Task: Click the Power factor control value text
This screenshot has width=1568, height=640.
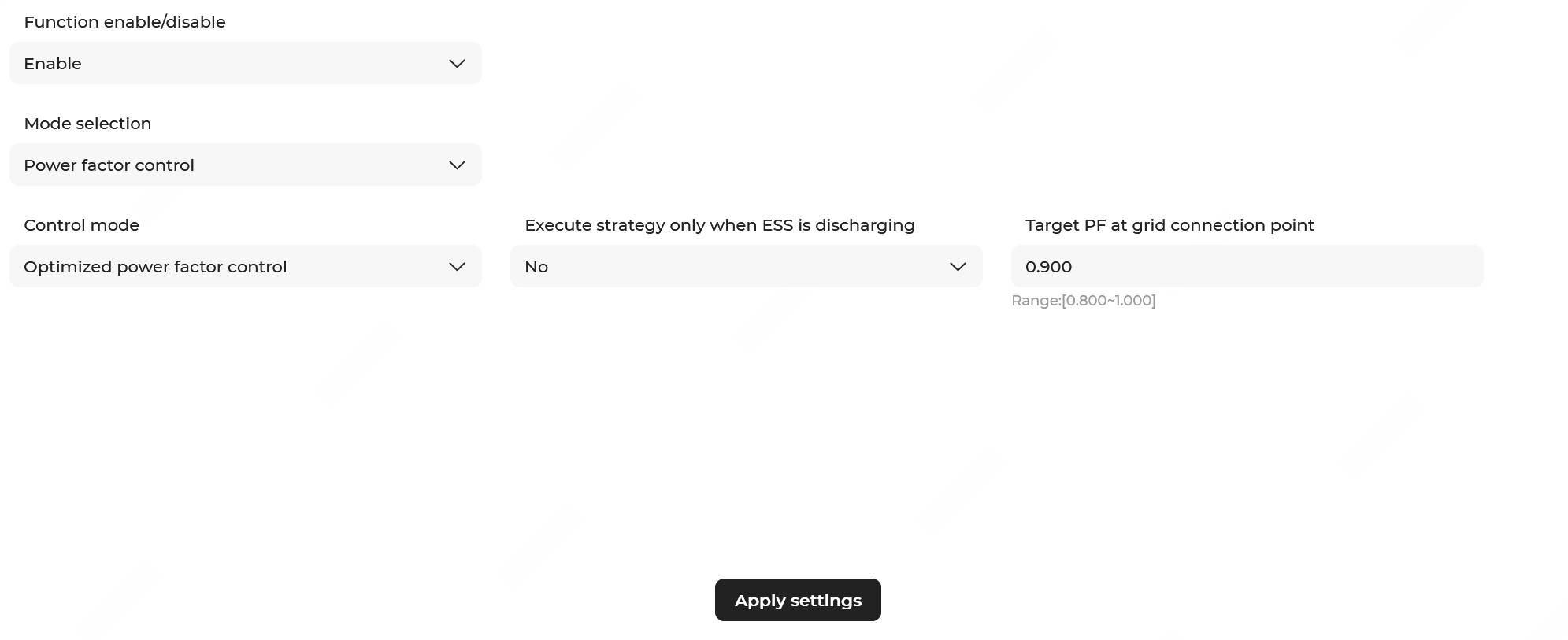Action: click(109, 165)
